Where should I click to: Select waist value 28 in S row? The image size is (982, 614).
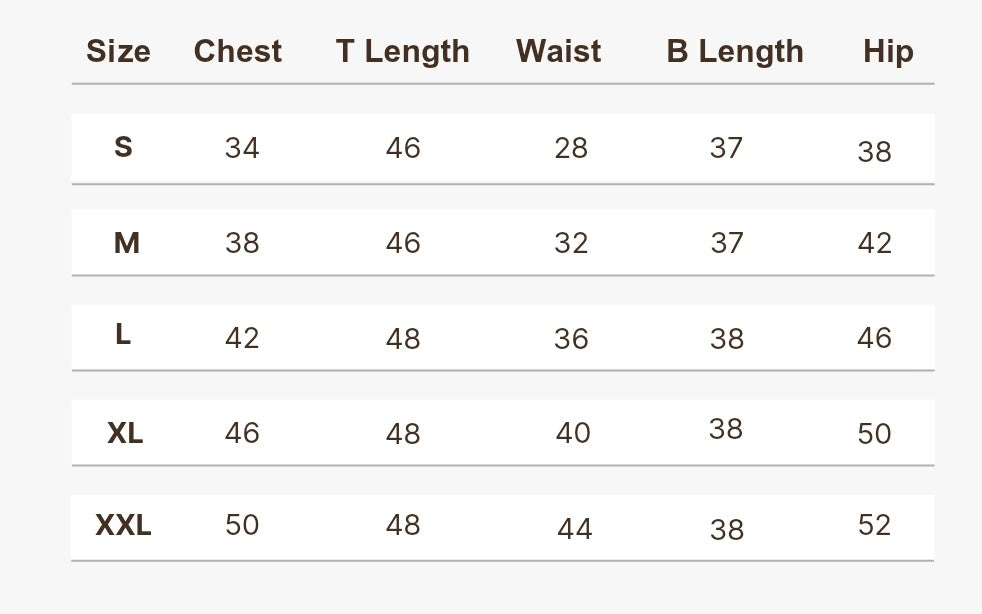coord(571,148)
